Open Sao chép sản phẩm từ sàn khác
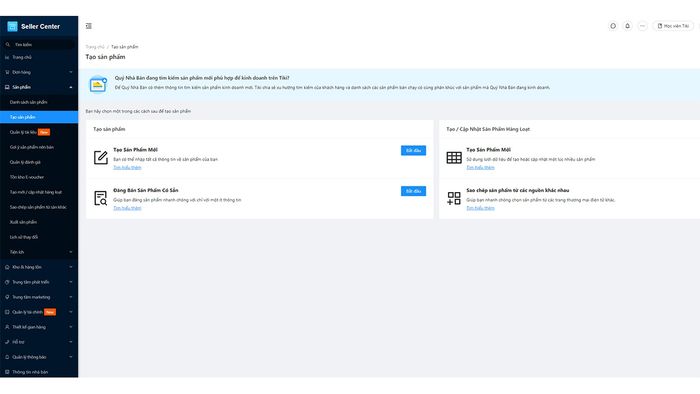This screenshot has width=700, height=394. coord(39,207)
